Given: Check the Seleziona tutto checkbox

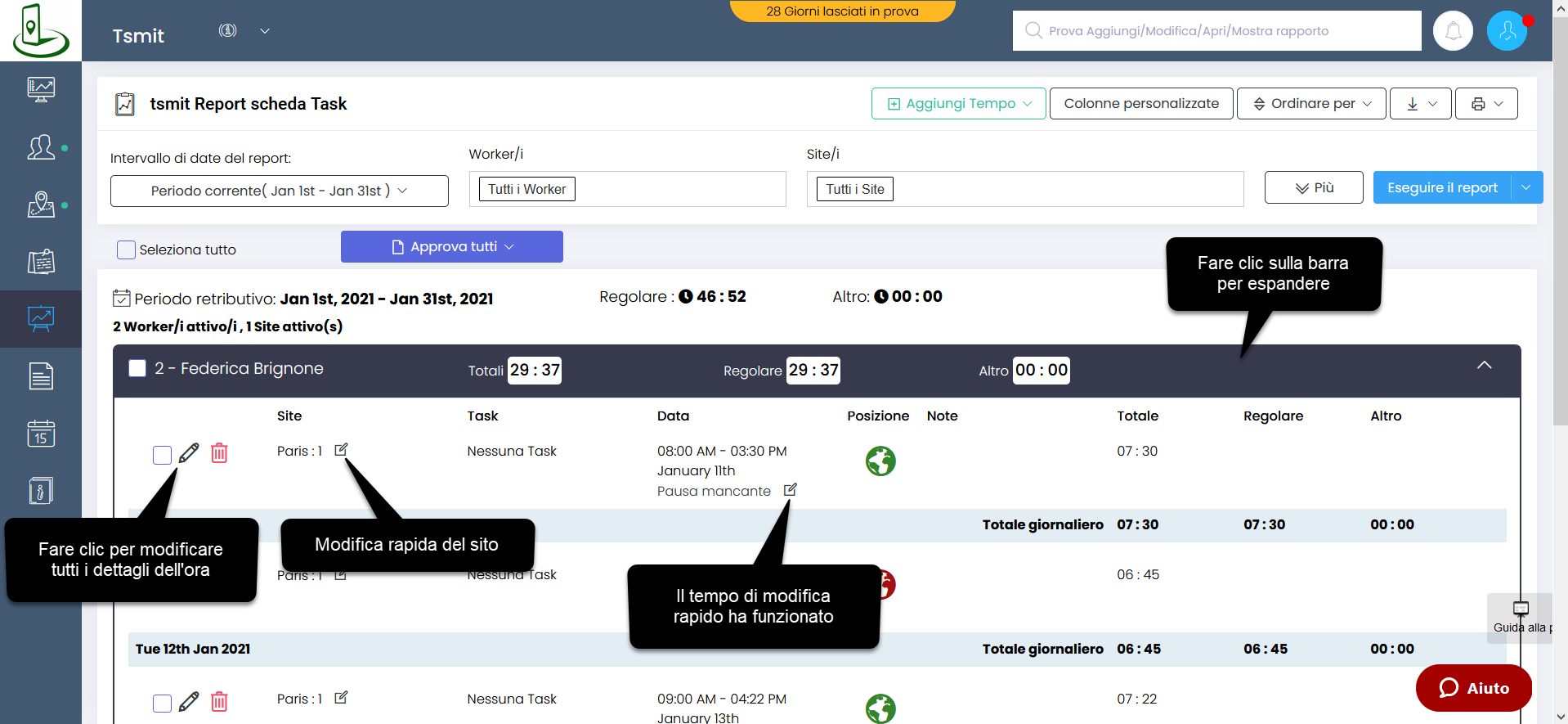Looking at the screenshot, I should (x=126, y=250).
